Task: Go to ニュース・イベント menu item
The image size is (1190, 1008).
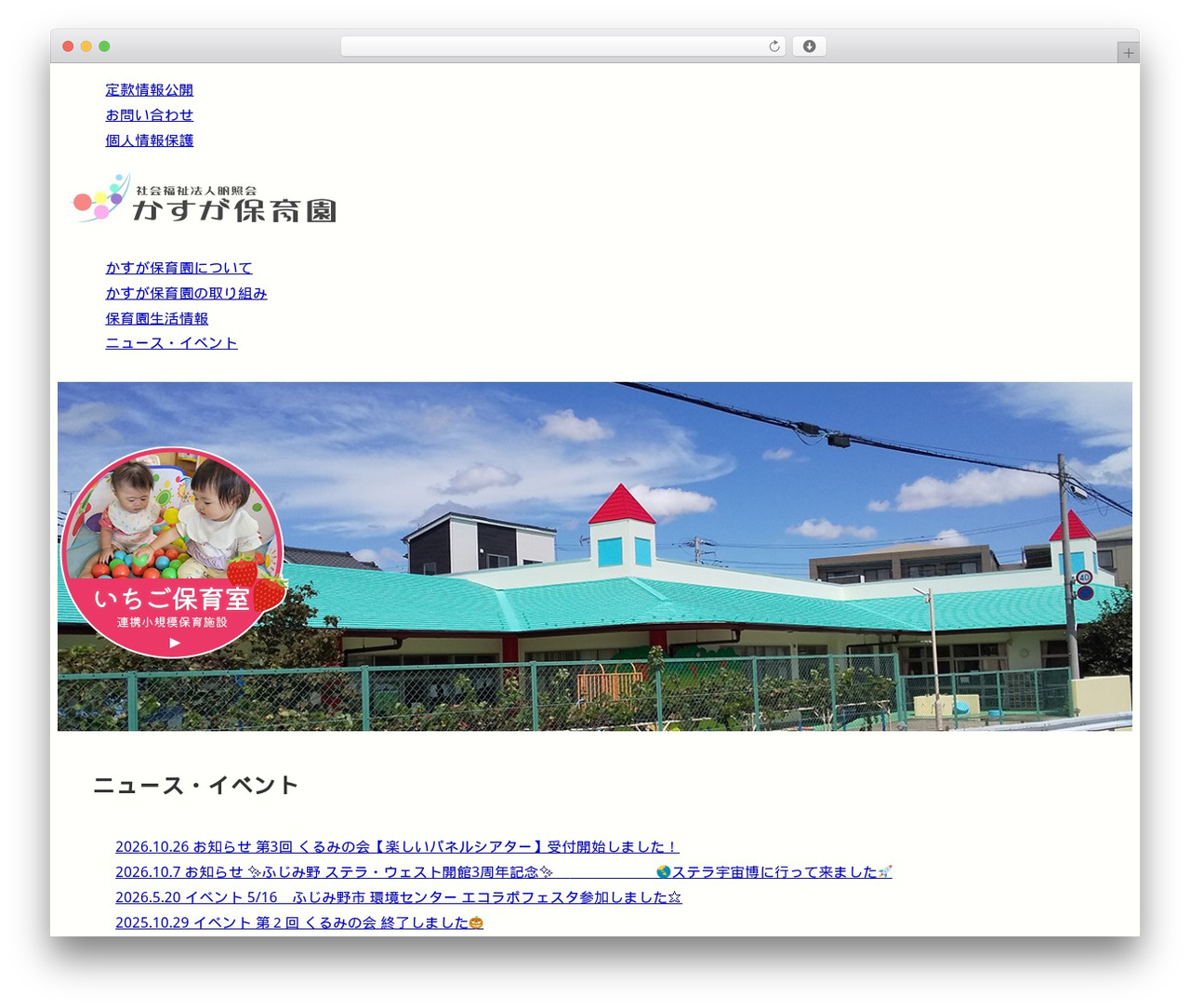Action: [x=172, y=343]
